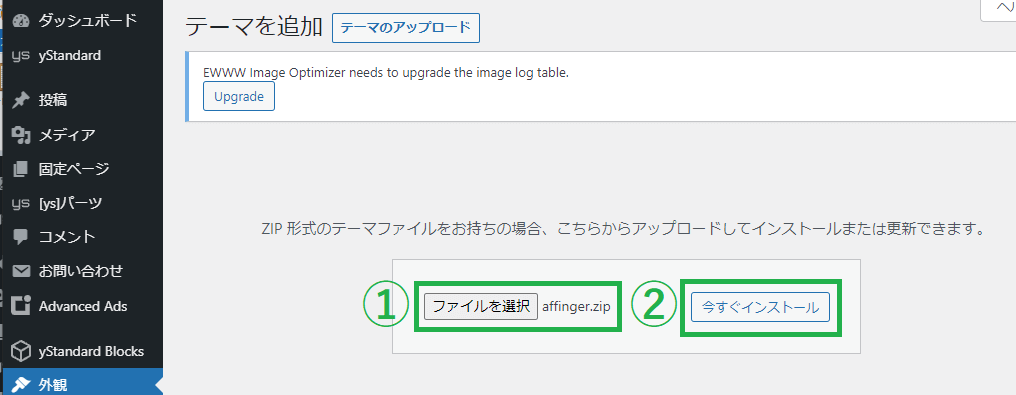
Task: Click the ys icon beside [ys]パーツ
Action: coord(21,203)
